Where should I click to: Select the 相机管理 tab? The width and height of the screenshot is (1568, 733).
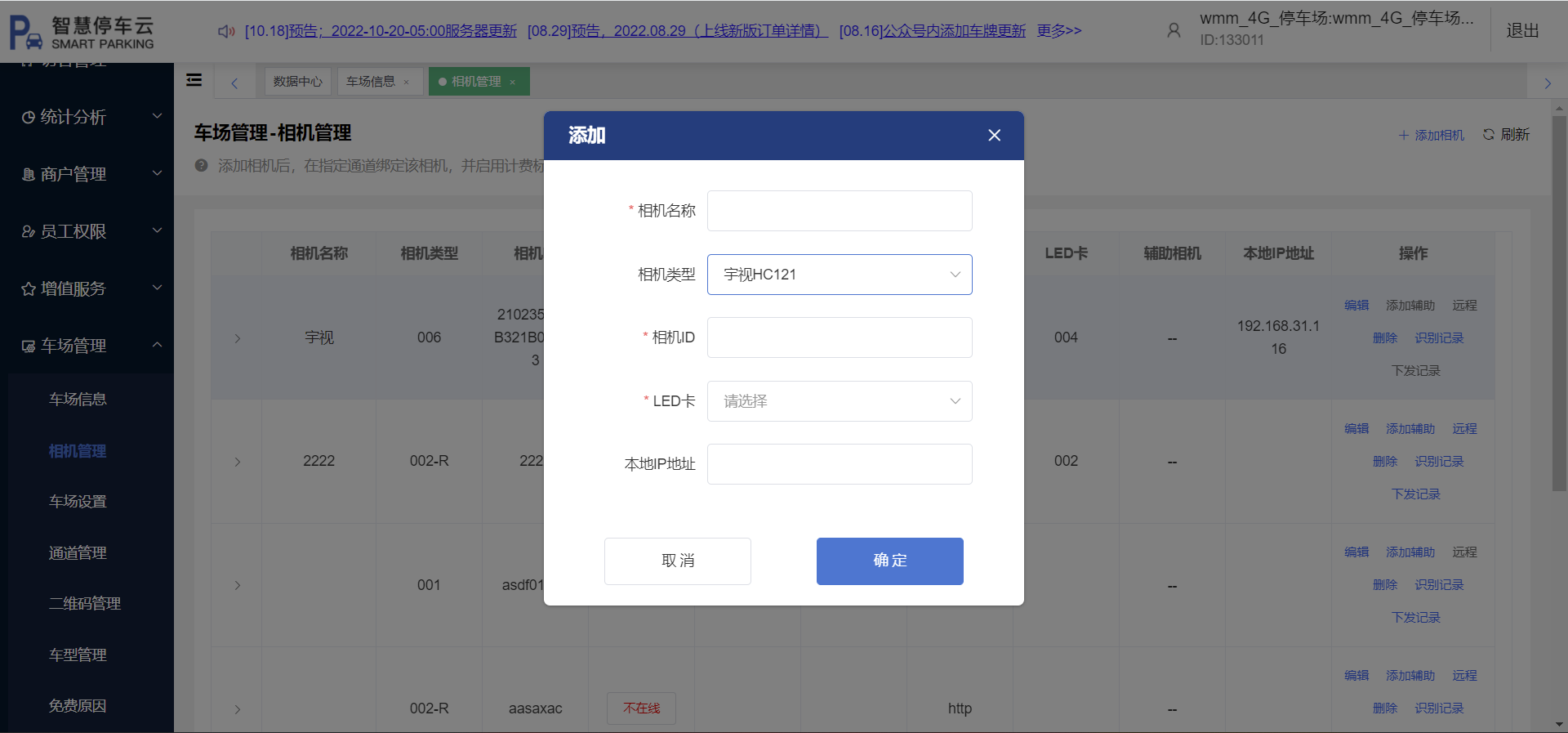[476, 82]
